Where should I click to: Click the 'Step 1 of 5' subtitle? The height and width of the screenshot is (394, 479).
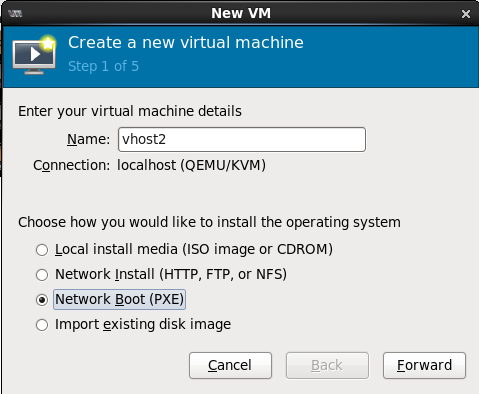(x=103, y=66)
